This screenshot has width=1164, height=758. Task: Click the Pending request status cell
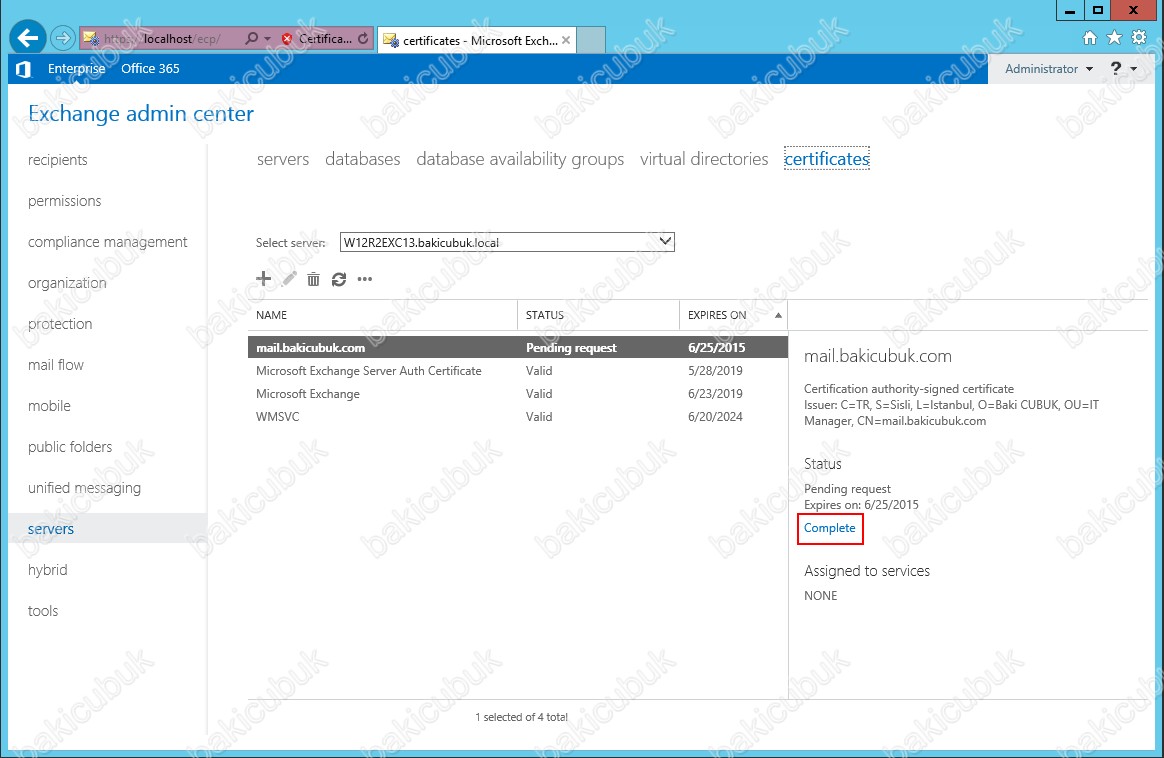[x=571, y=347]
